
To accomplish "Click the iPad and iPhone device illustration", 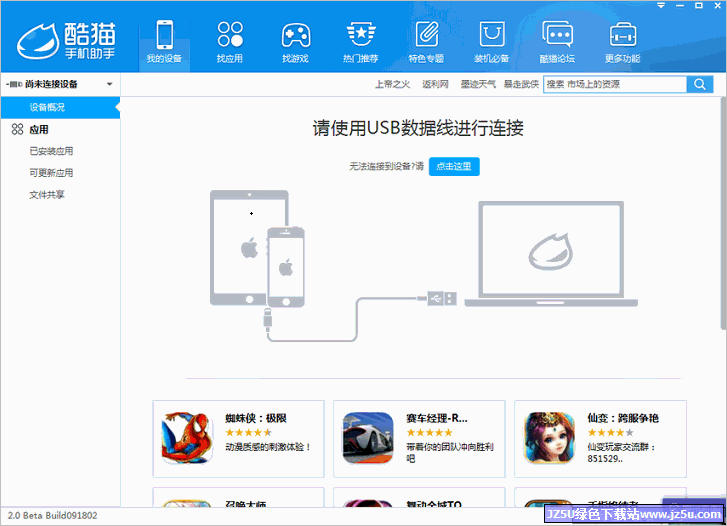I will pyautogui.click(x=257, y=249).
